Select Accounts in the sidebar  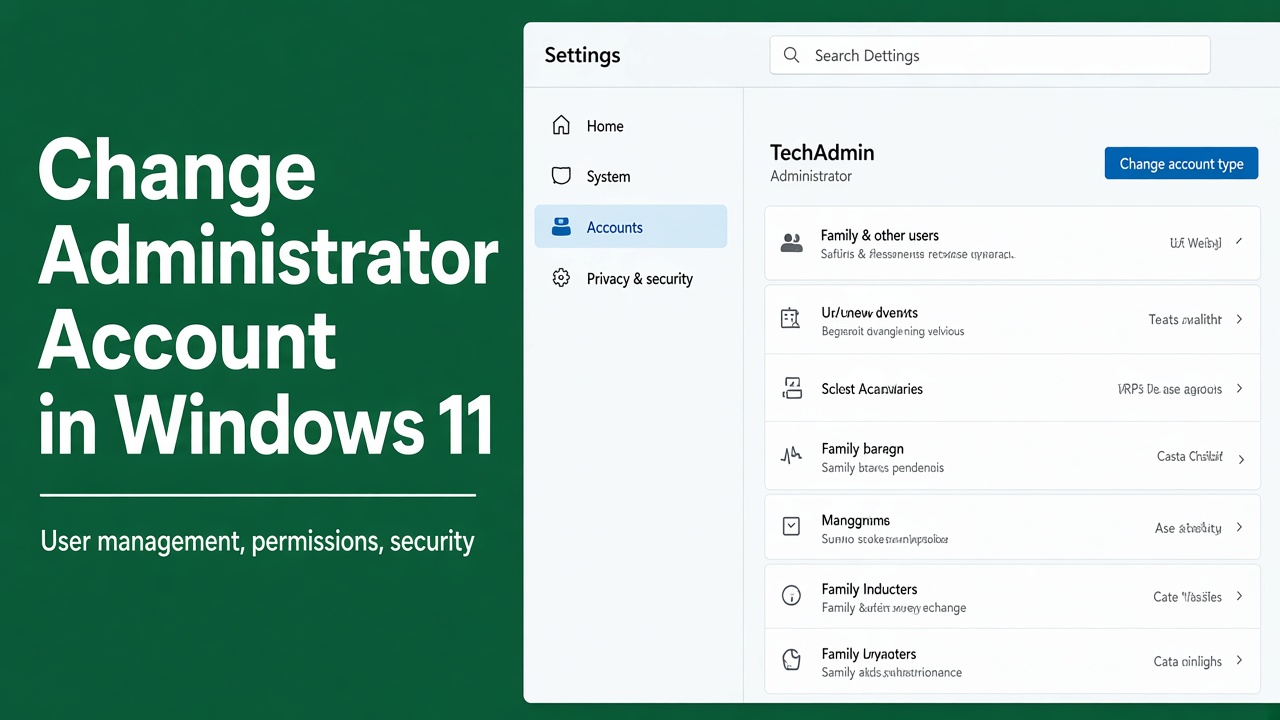click(631, 227)
